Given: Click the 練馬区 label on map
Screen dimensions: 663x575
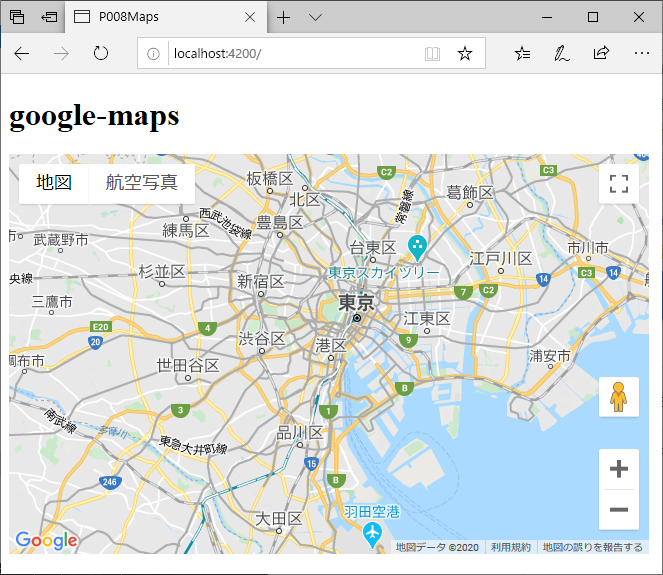Looking at the screenshot, I should point(186,231).
